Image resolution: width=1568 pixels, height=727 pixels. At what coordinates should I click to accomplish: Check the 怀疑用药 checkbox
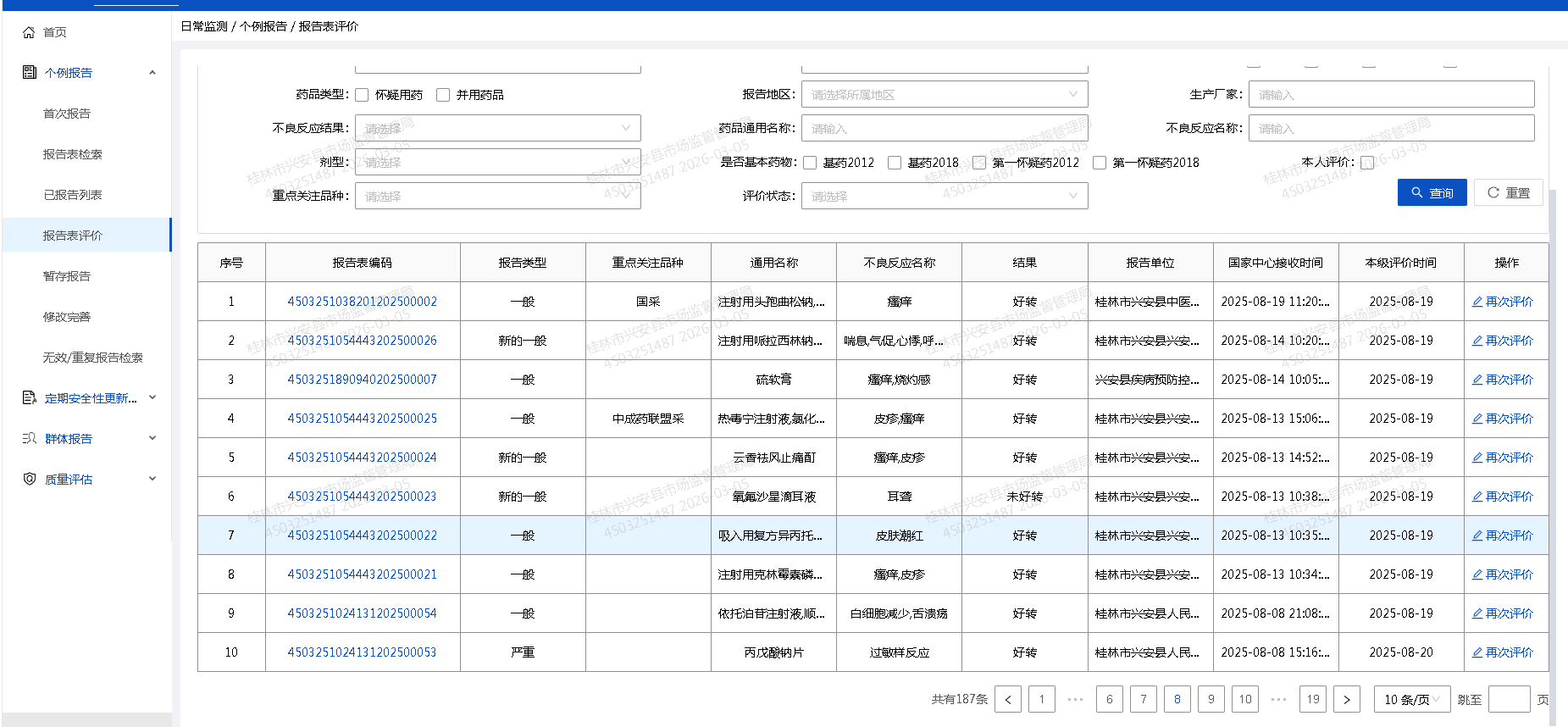pos(362,95)
